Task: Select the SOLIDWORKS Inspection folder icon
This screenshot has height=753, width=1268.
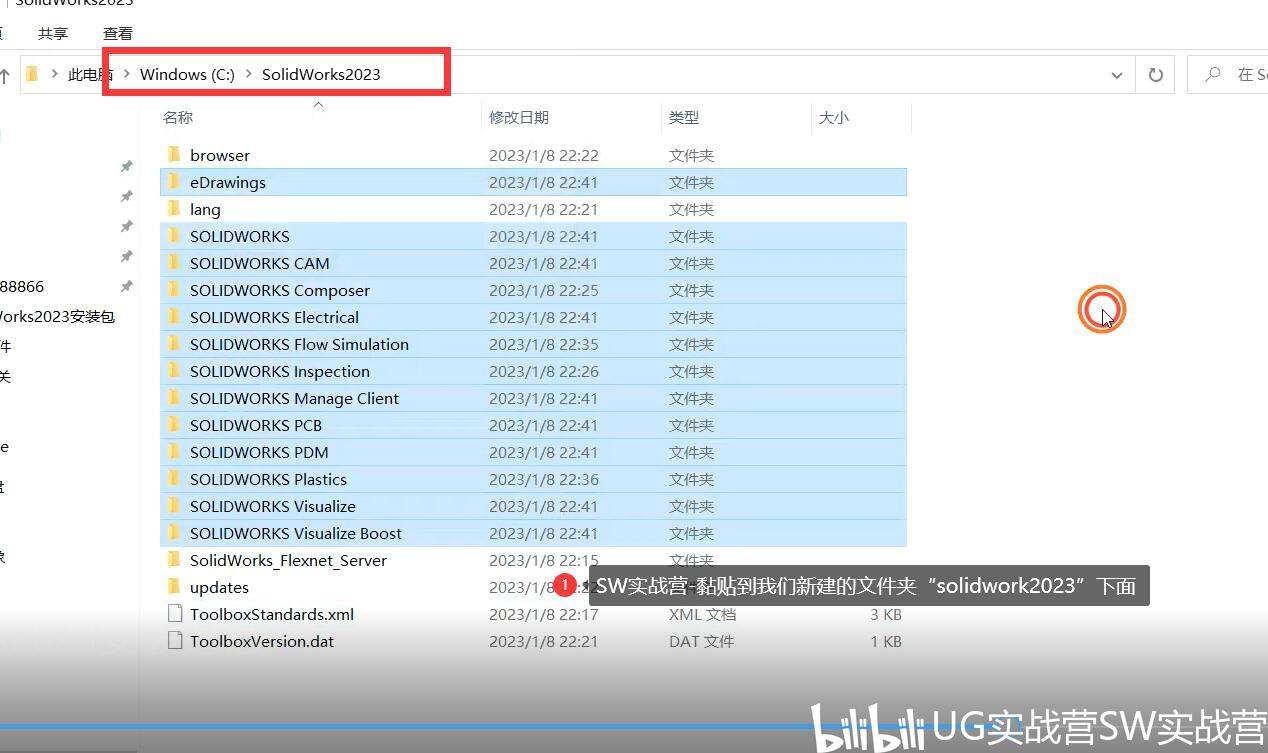Action: [x=174, y=371]
